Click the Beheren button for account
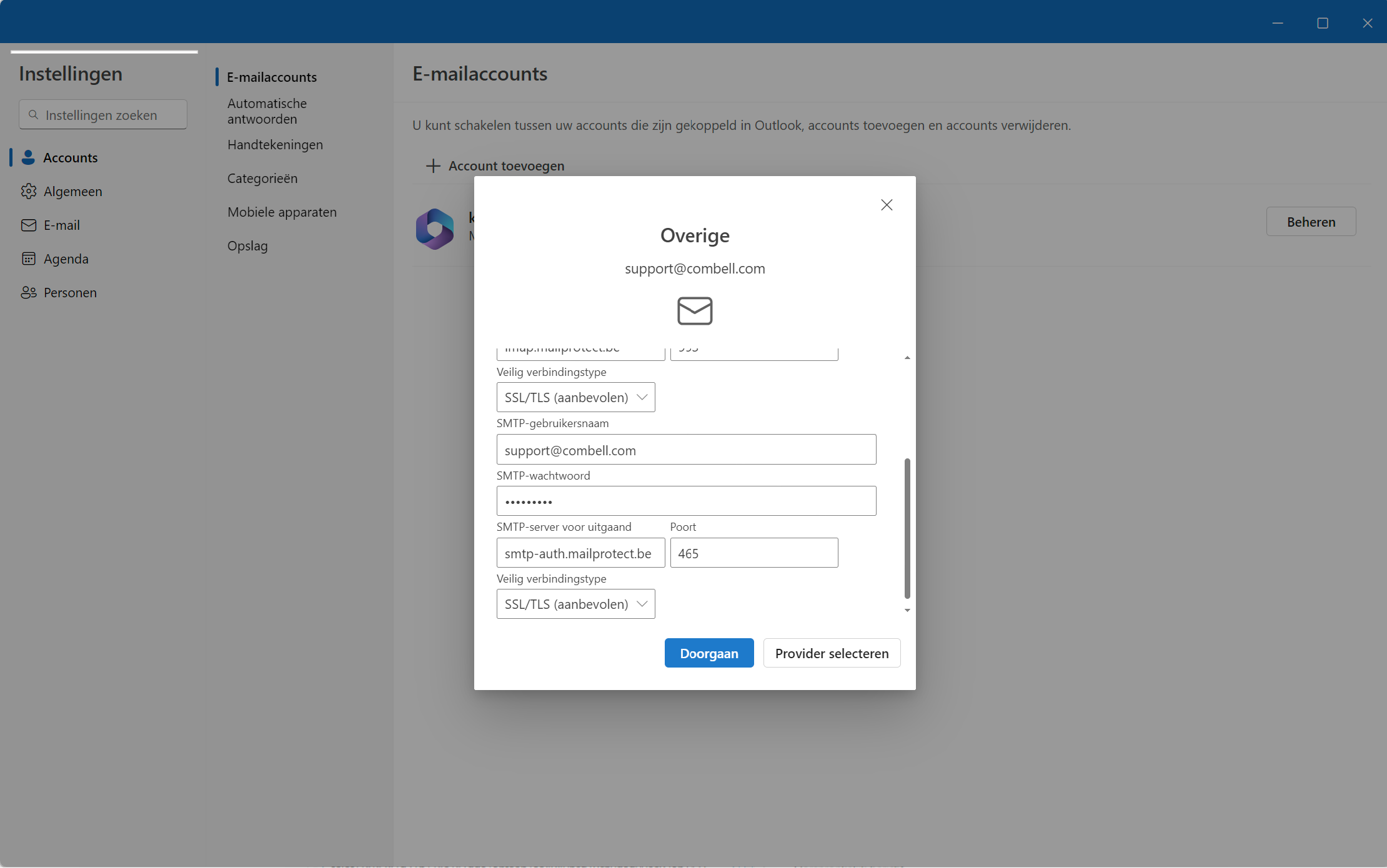Screen dimensions: 1387x868 coord(1311,222)
